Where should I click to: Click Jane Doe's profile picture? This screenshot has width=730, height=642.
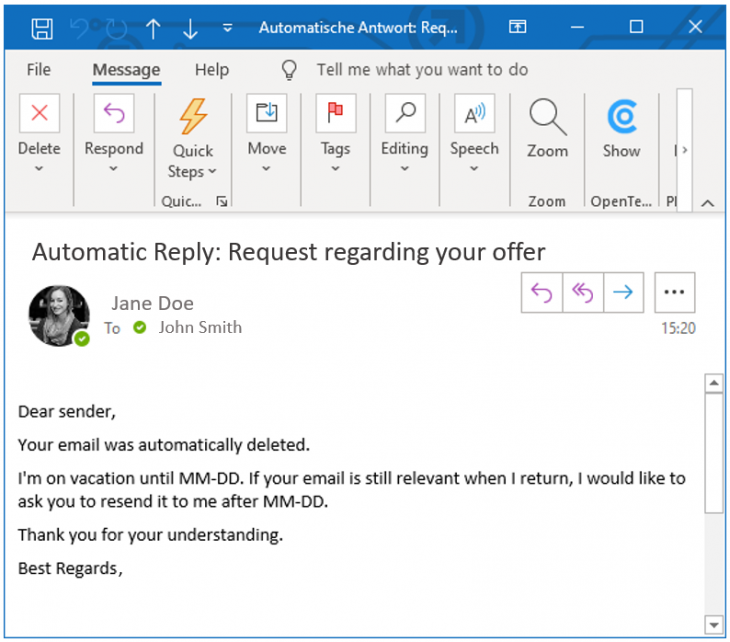click(59, 315)
